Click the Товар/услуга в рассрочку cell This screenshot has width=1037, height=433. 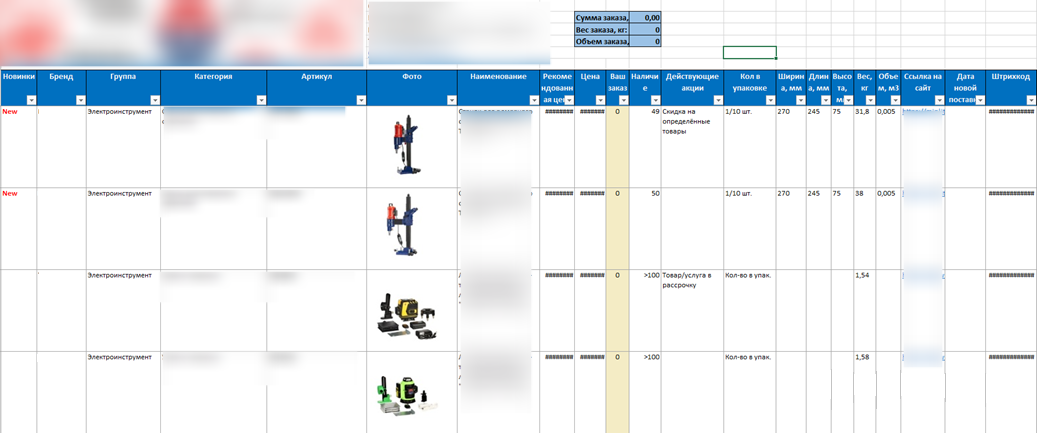point(691,280)
